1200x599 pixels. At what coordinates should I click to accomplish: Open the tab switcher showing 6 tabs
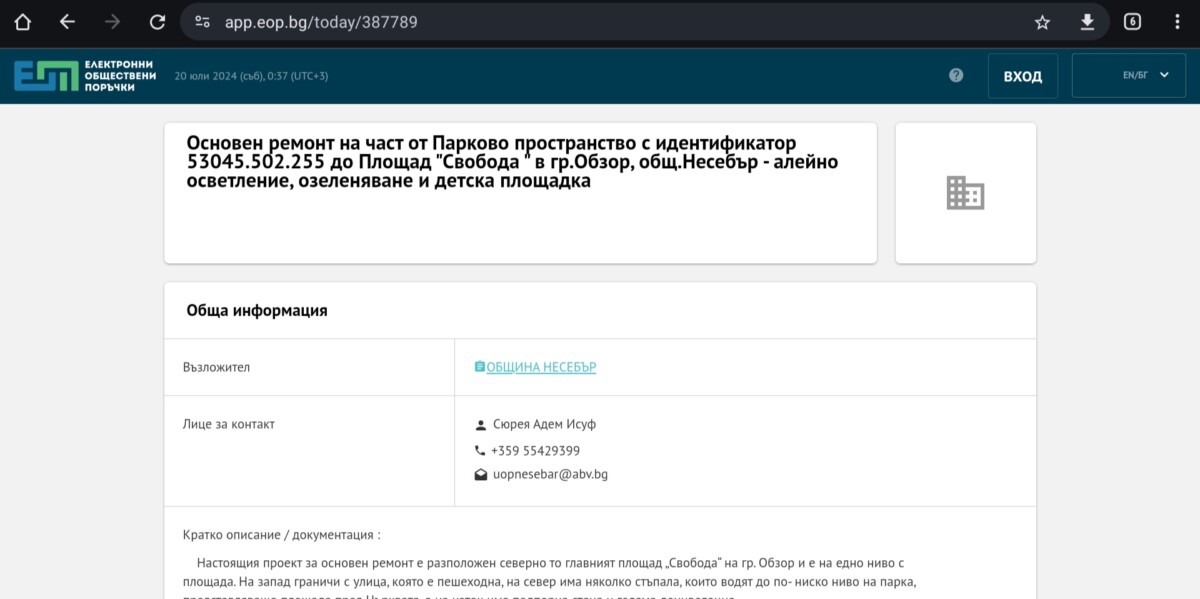click(x=1132, y=22)
